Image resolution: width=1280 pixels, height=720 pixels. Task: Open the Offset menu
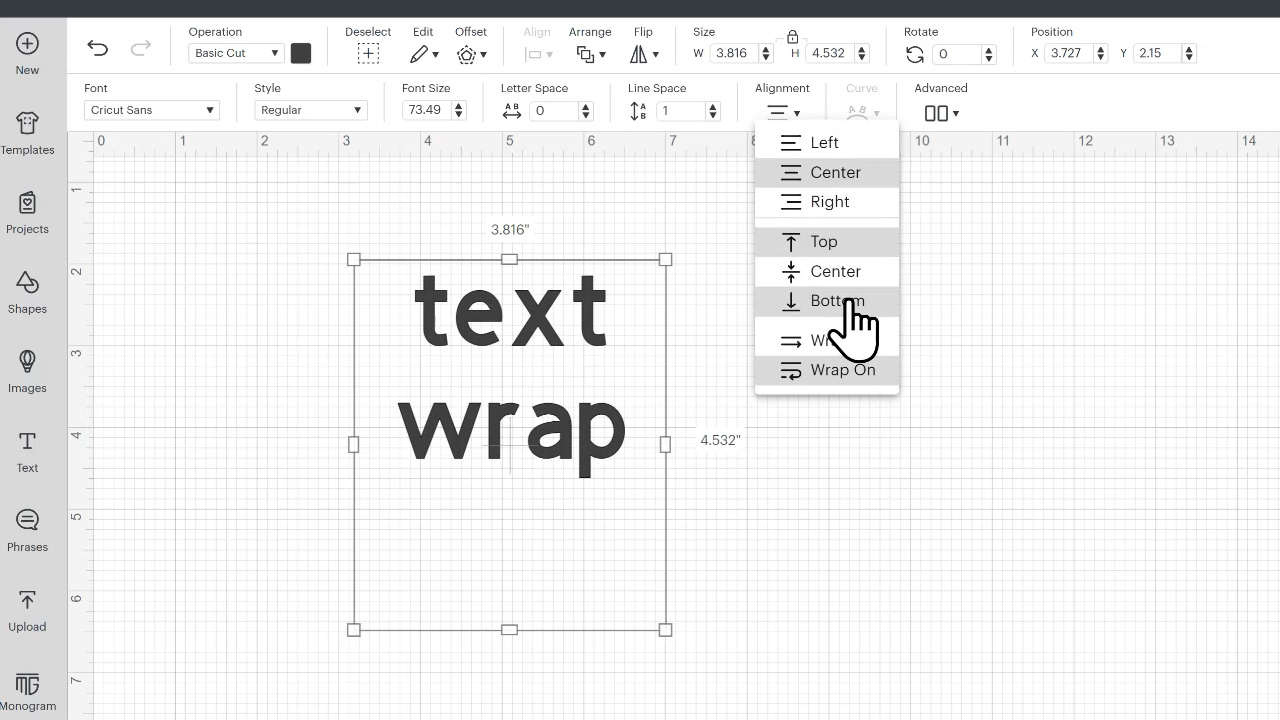471,54
